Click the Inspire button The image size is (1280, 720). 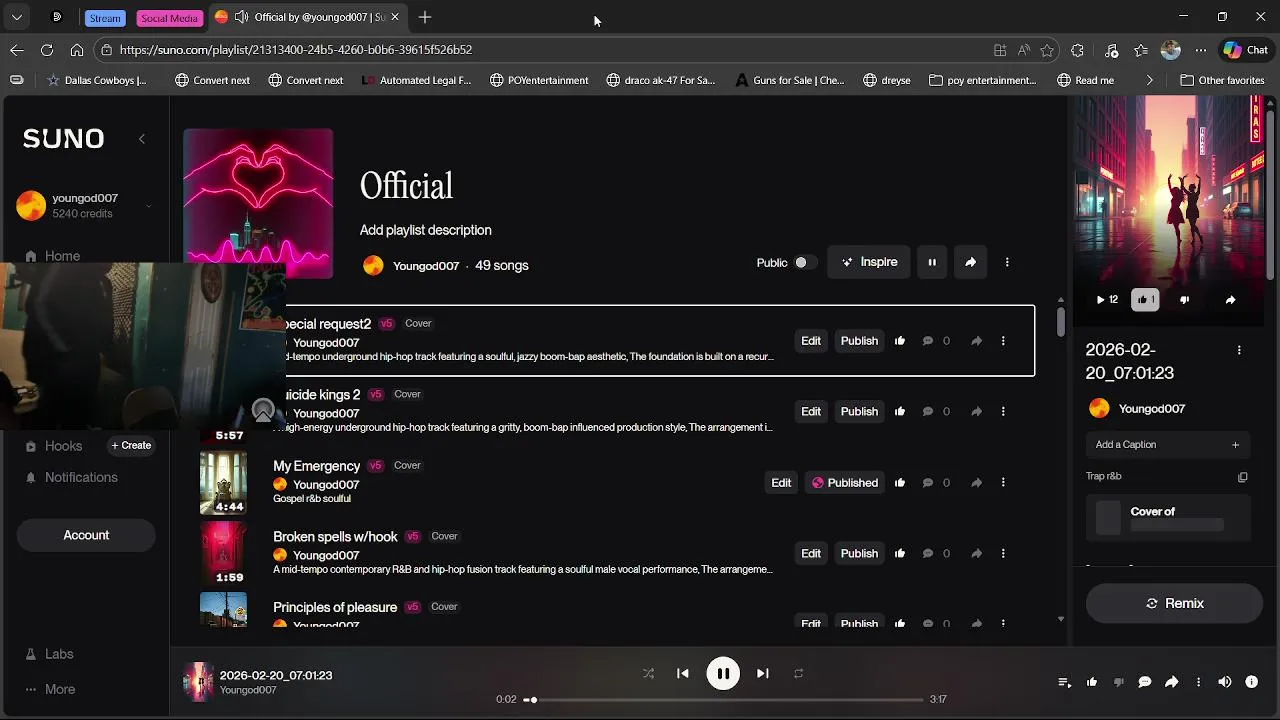coord(869,262)
